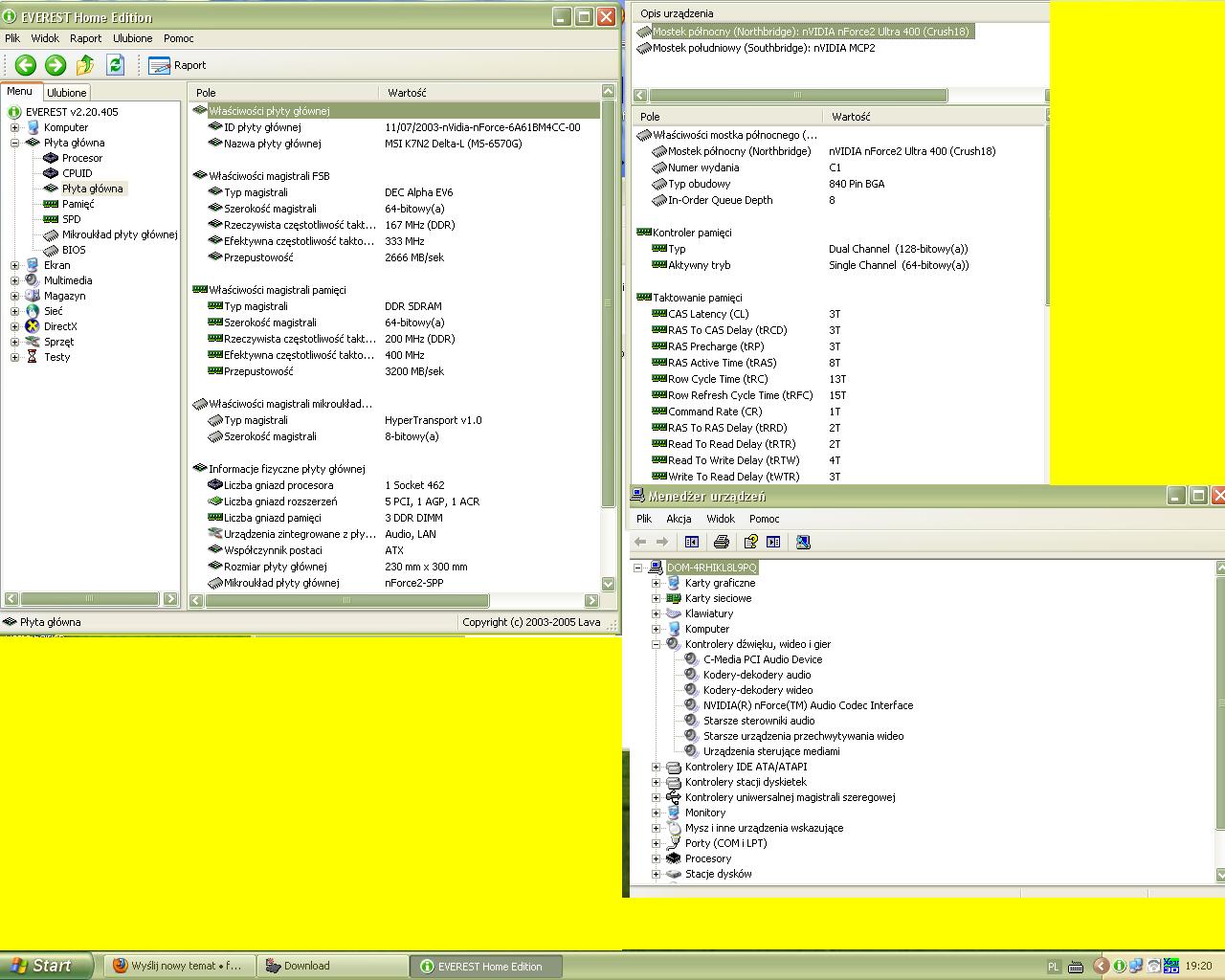
Task: Collapse Kontrolery dźwięku, wideo i gier
Action: pos(656,644)
